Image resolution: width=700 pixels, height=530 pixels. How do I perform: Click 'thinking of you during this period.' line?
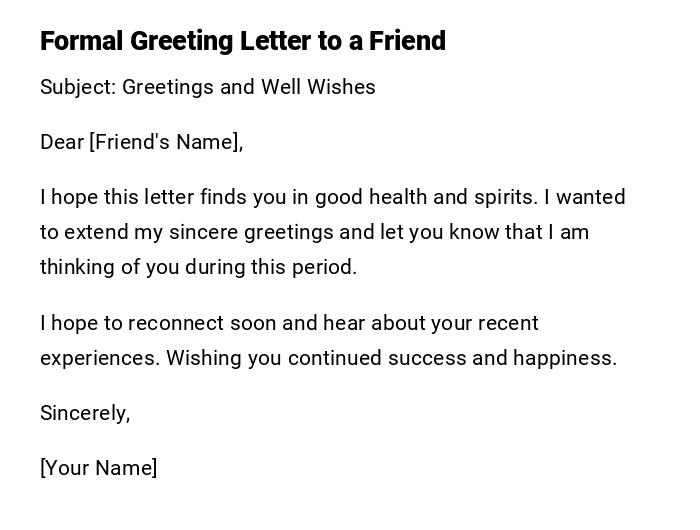(x=198, y=267)
